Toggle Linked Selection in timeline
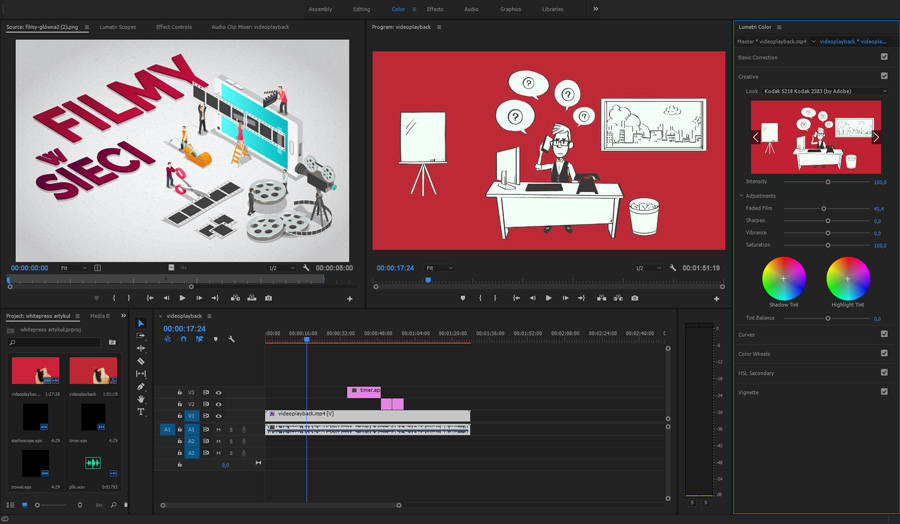 199,339
